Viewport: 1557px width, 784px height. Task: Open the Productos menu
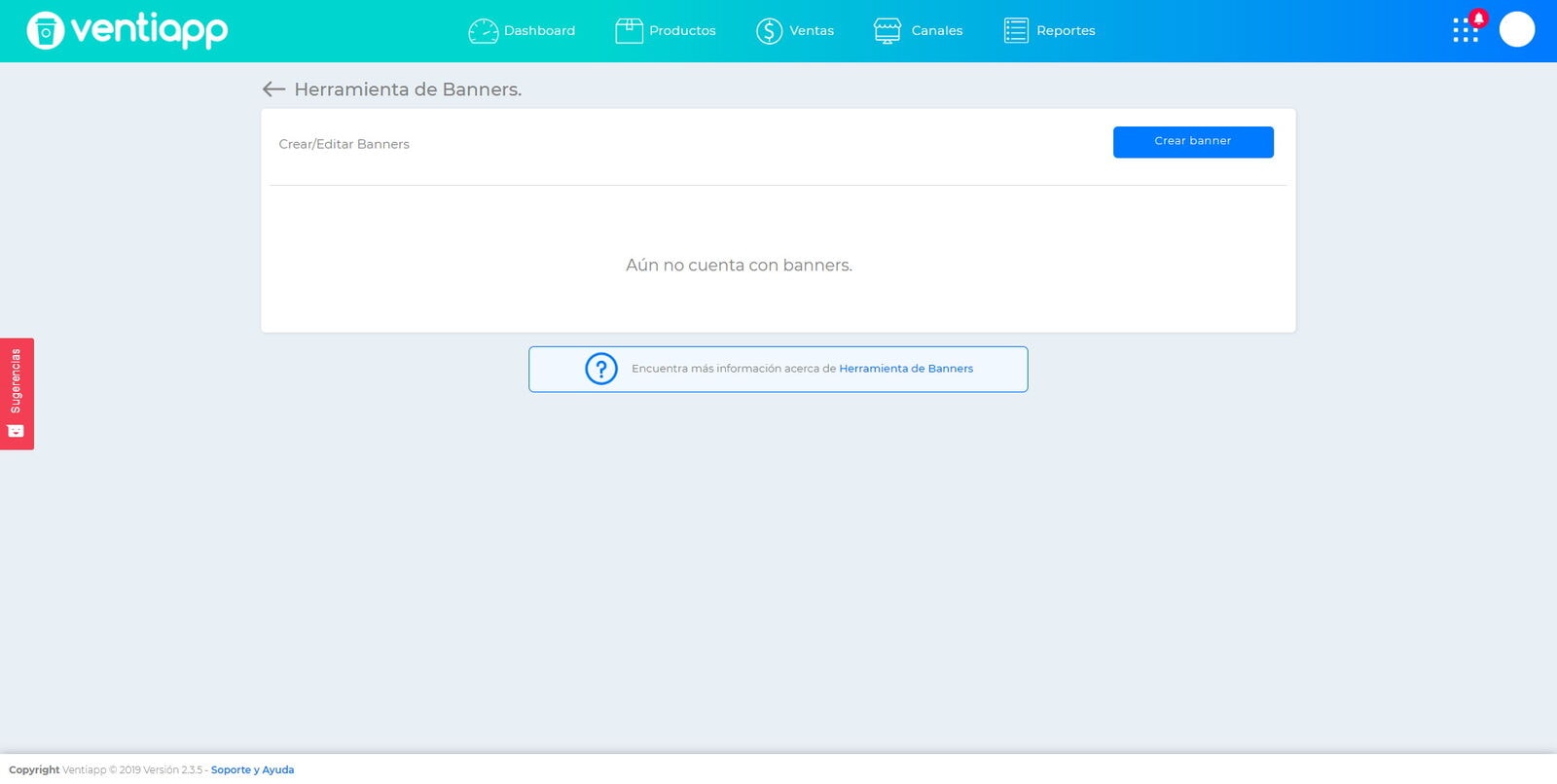pyautogui.click(x=682, y=31)
